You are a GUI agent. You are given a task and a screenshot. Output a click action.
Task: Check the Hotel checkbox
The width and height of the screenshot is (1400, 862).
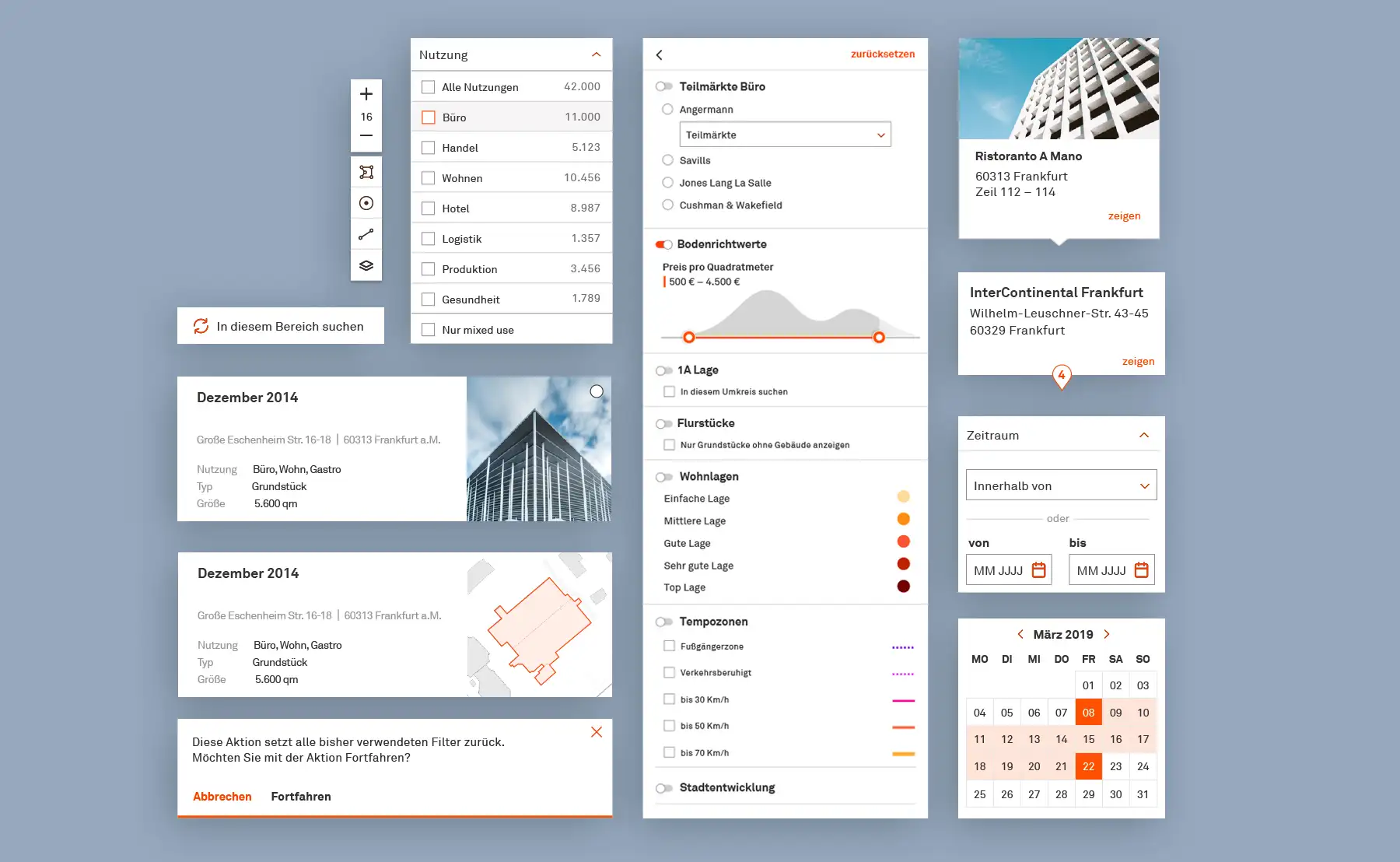(x=428, y=208)
